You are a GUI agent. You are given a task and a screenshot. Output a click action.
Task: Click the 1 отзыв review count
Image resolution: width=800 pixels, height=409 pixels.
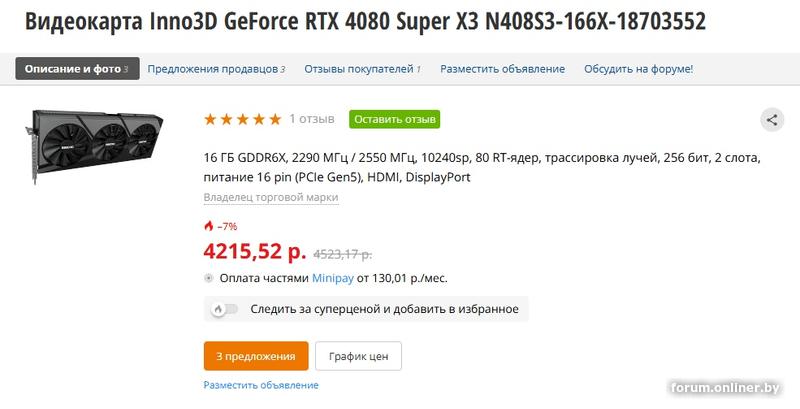(x=312, y=119)
